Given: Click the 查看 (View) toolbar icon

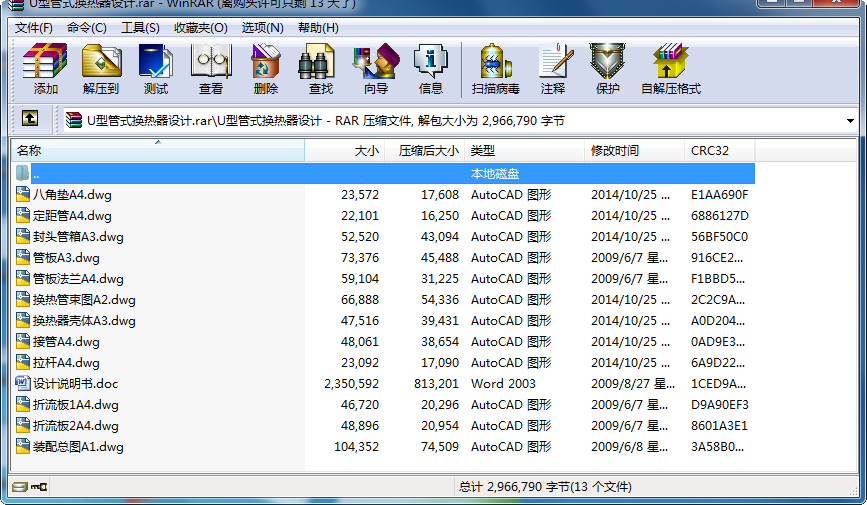Looking at the screenshot, I should tap(211, 60).
